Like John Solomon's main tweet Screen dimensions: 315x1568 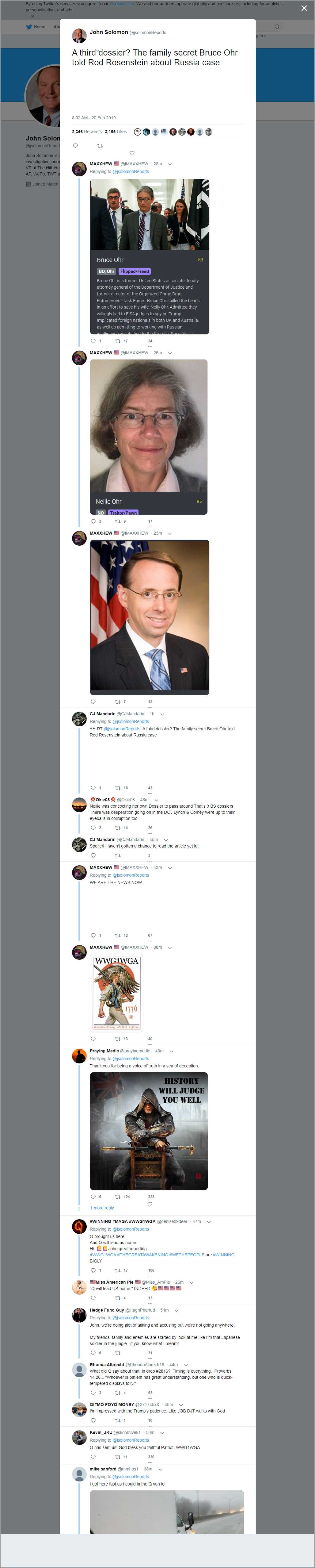[132, 153]
